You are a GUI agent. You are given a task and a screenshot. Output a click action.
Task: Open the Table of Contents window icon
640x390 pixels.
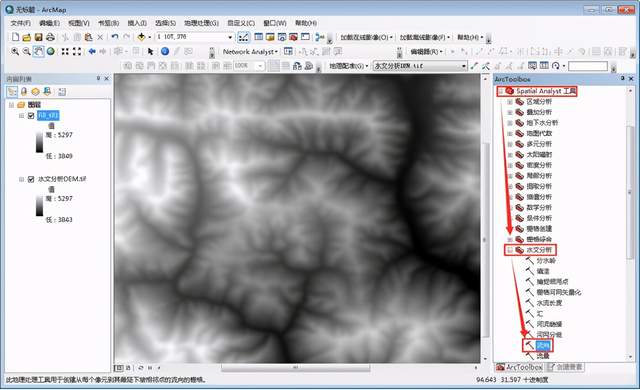258,37
